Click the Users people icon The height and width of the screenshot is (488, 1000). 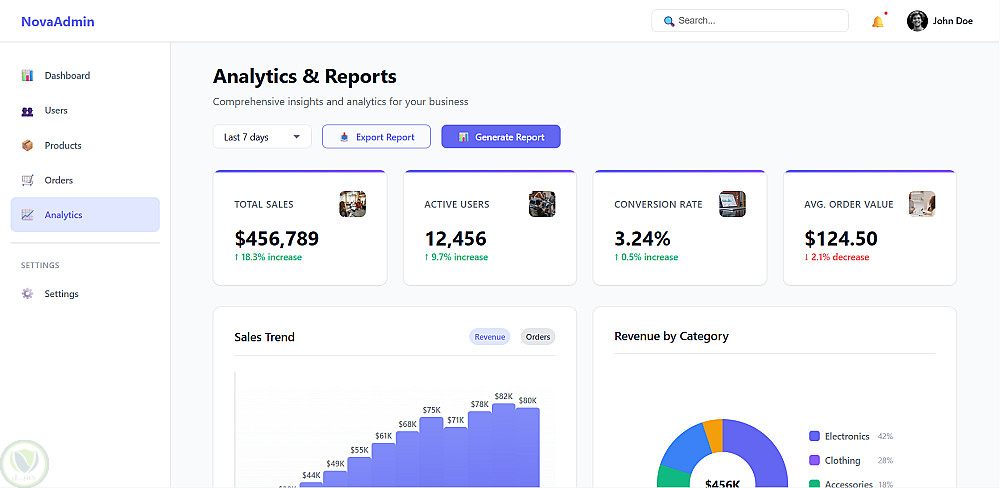pyautogui.click(x=27, y=111)
